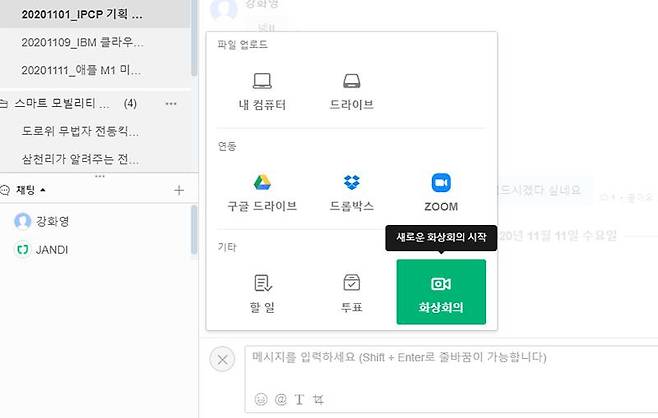
Task: Insert an @ mention
Action: point(281,399)
